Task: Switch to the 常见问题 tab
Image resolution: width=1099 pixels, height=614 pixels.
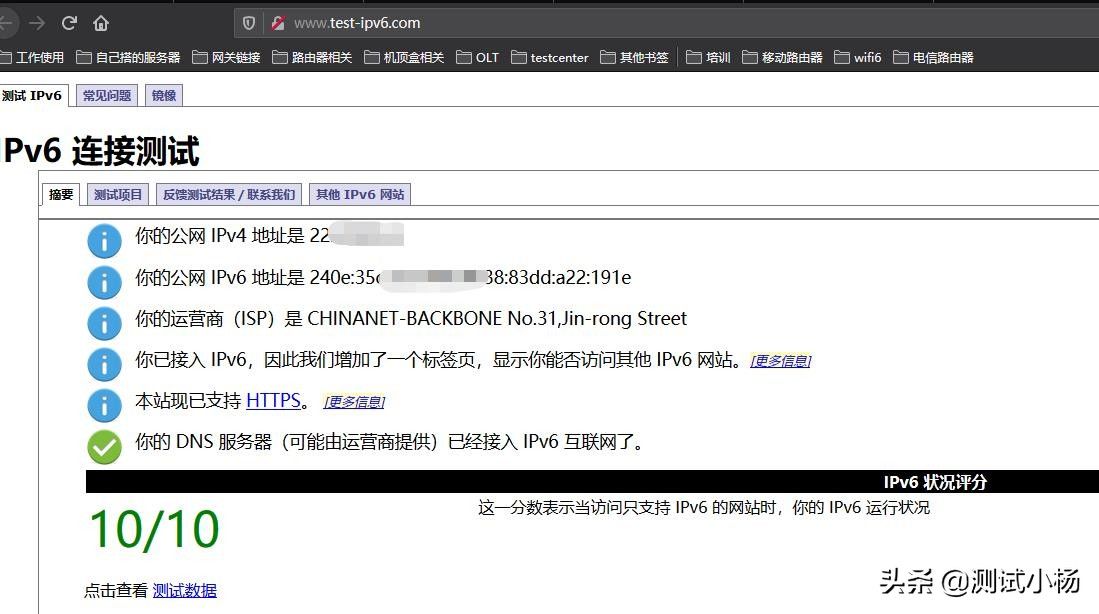Action: 107,96
